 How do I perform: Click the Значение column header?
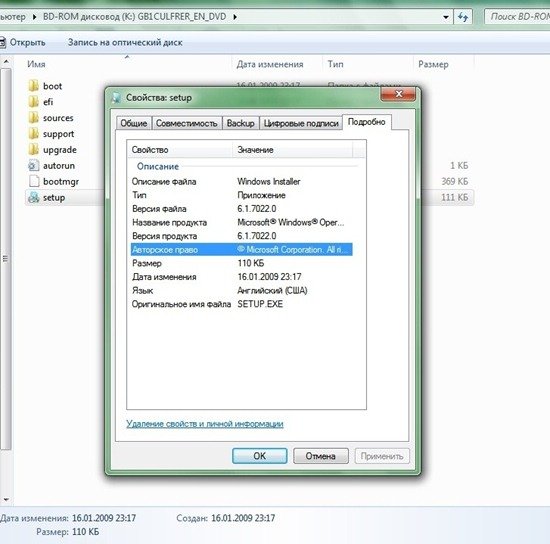coord(292,150)
